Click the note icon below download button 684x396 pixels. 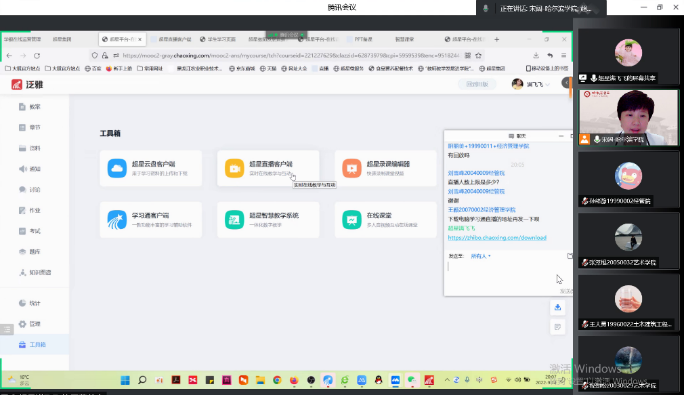tap(557, 327)
